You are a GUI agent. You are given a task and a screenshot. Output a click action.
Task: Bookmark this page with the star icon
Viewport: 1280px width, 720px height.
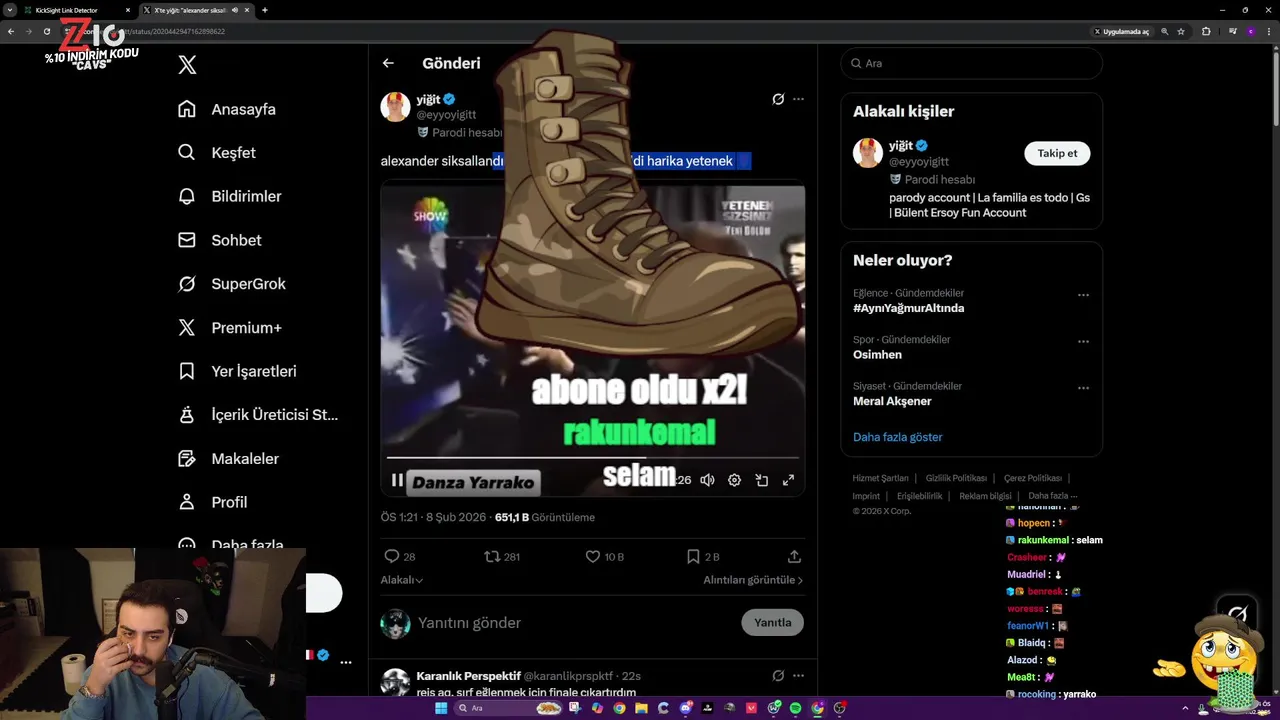coord(1181,31)
